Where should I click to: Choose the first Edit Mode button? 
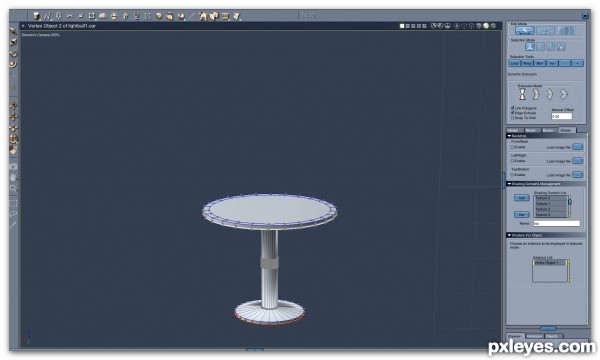point(525,31)
